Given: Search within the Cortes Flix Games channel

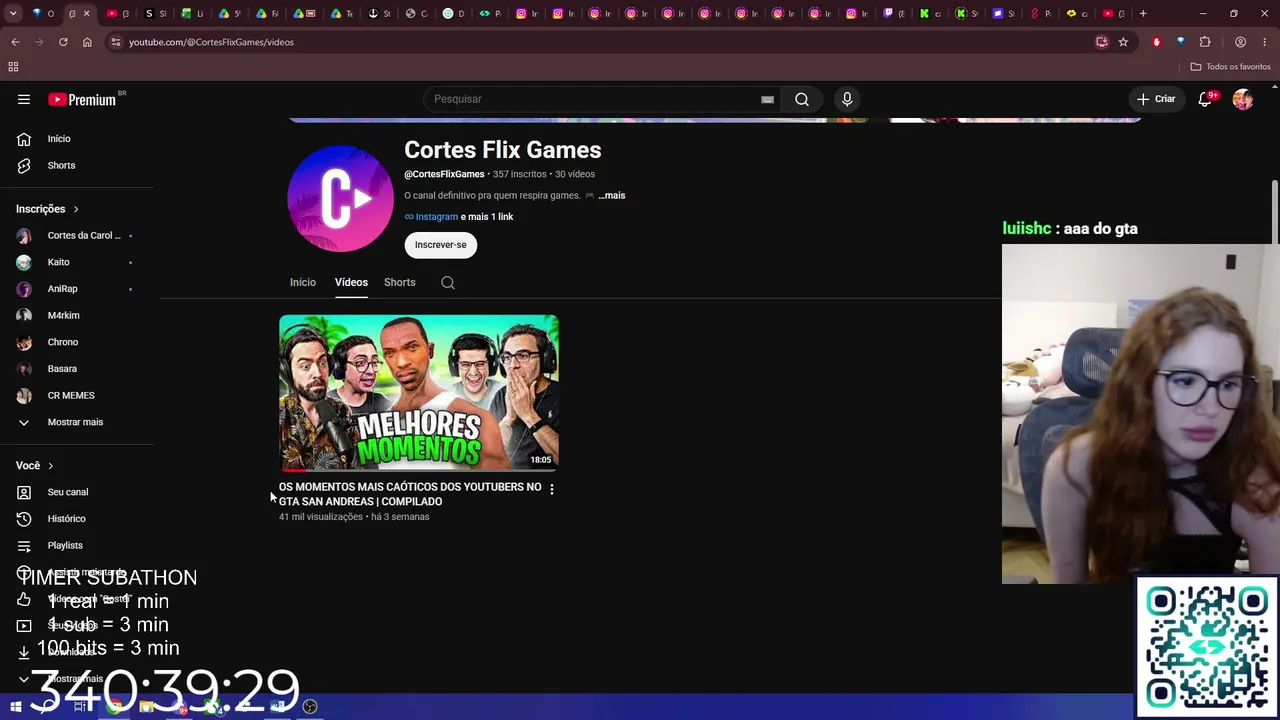Looking at the screenshot, I should pos(448,283).
